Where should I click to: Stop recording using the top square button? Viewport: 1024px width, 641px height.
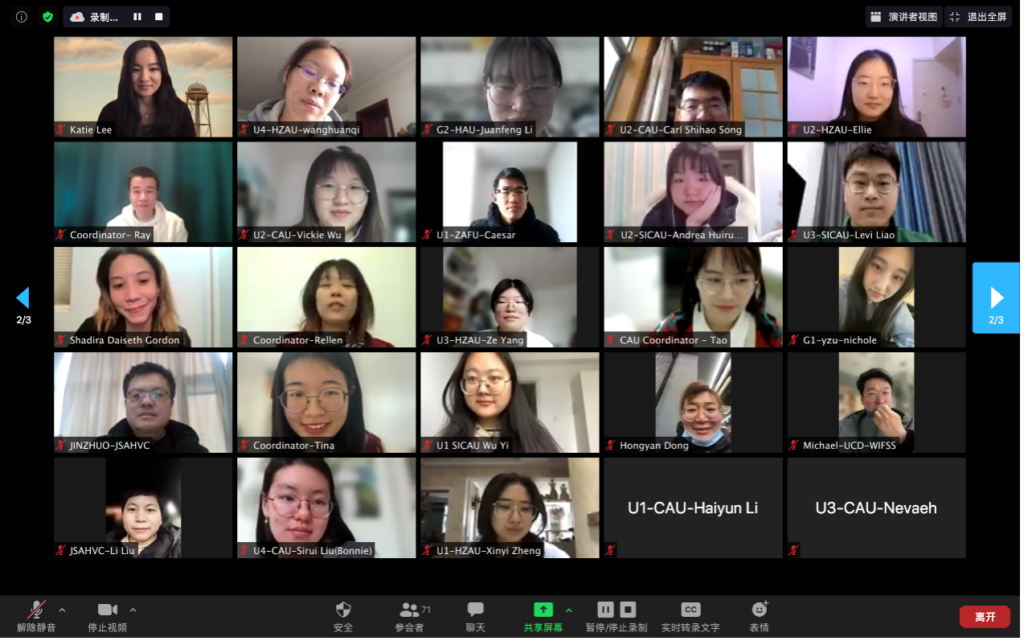(159, 17)
